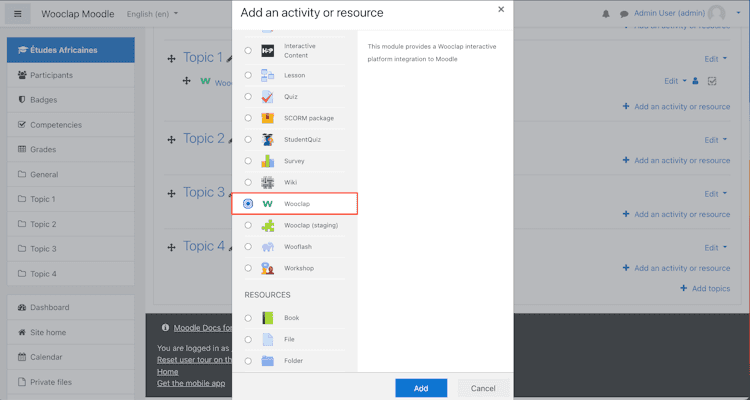Click the move handle beside Topic 2

[x=171, y=140]
